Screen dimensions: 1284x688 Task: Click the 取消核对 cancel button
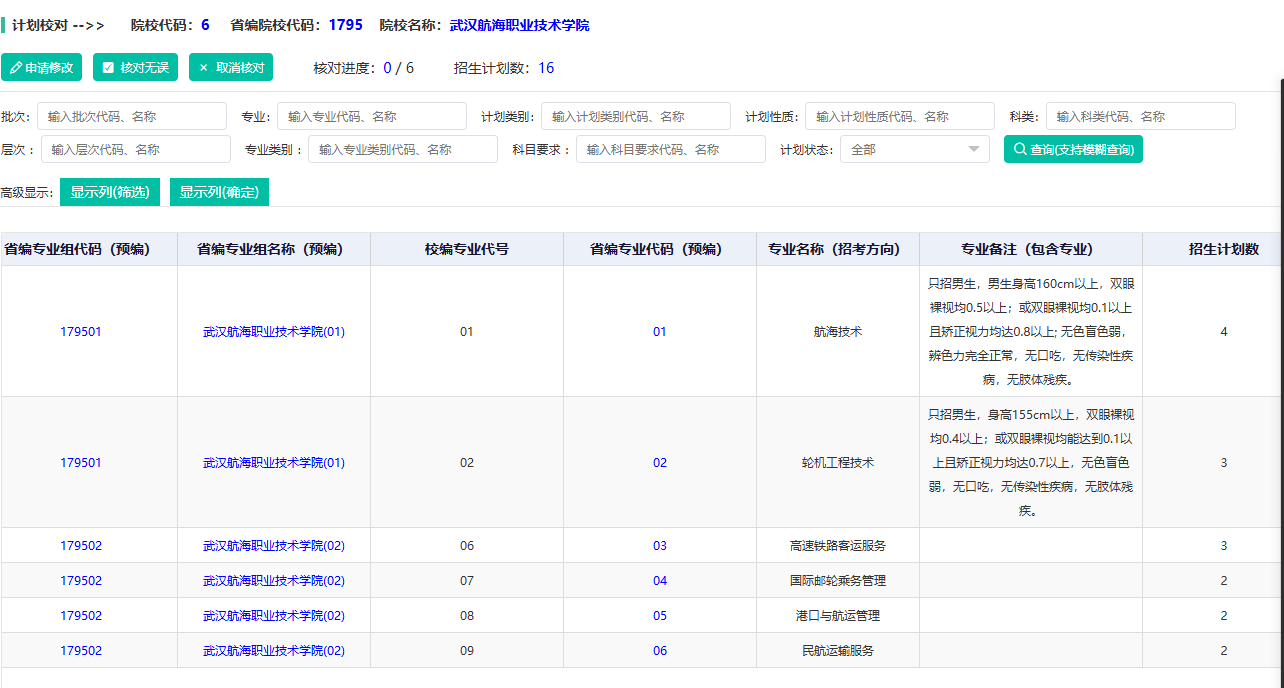point(231,67)
